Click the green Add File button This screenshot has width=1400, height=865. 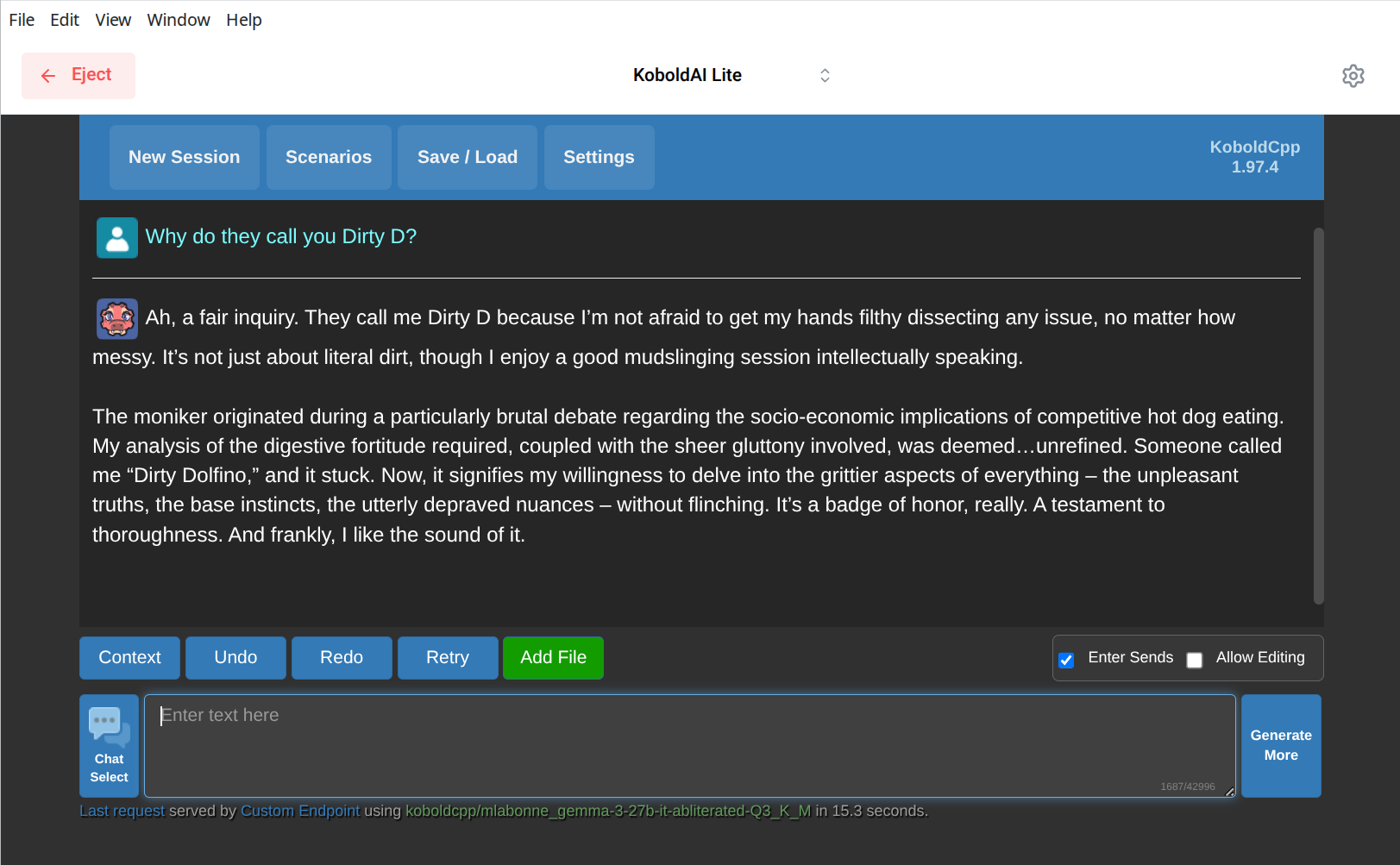[x=553, y=657]
